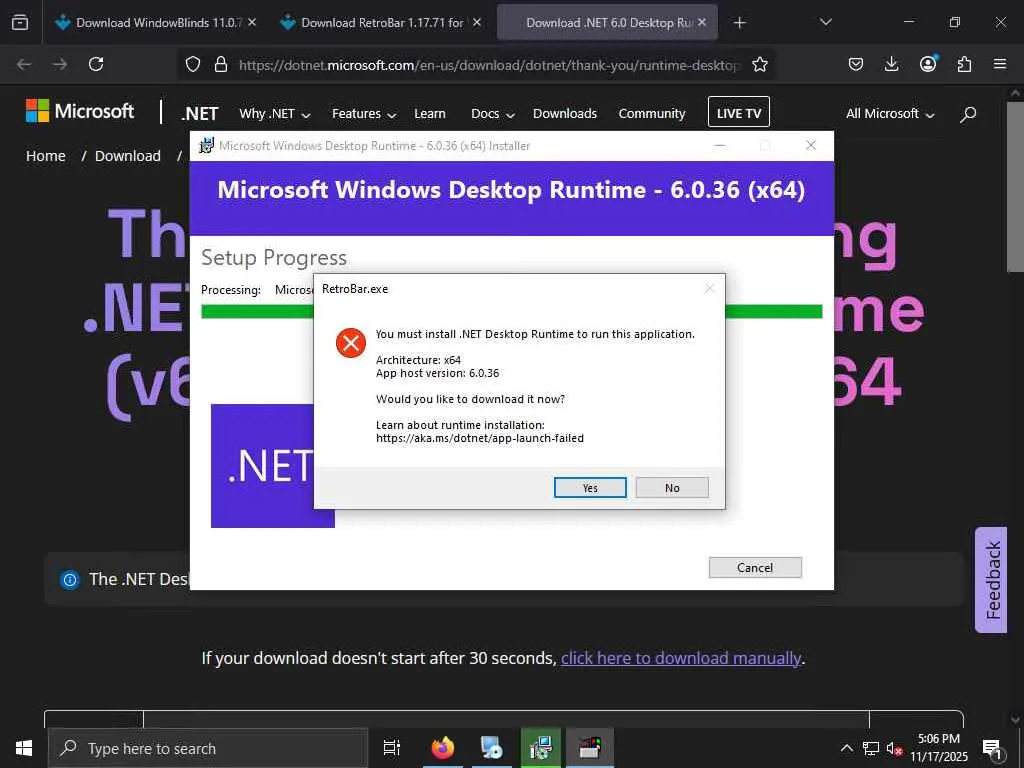The image size is (1024, 768).
Task: Expand Docs menu
Action: click(493, 114)
